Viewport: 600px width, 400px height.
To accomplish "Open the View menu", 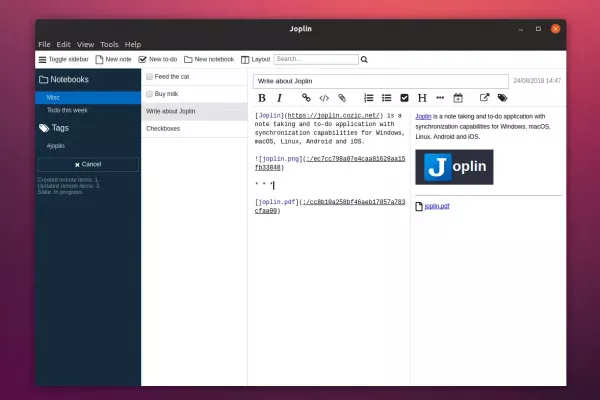I will pyautogui.click(x=85, y=45).
